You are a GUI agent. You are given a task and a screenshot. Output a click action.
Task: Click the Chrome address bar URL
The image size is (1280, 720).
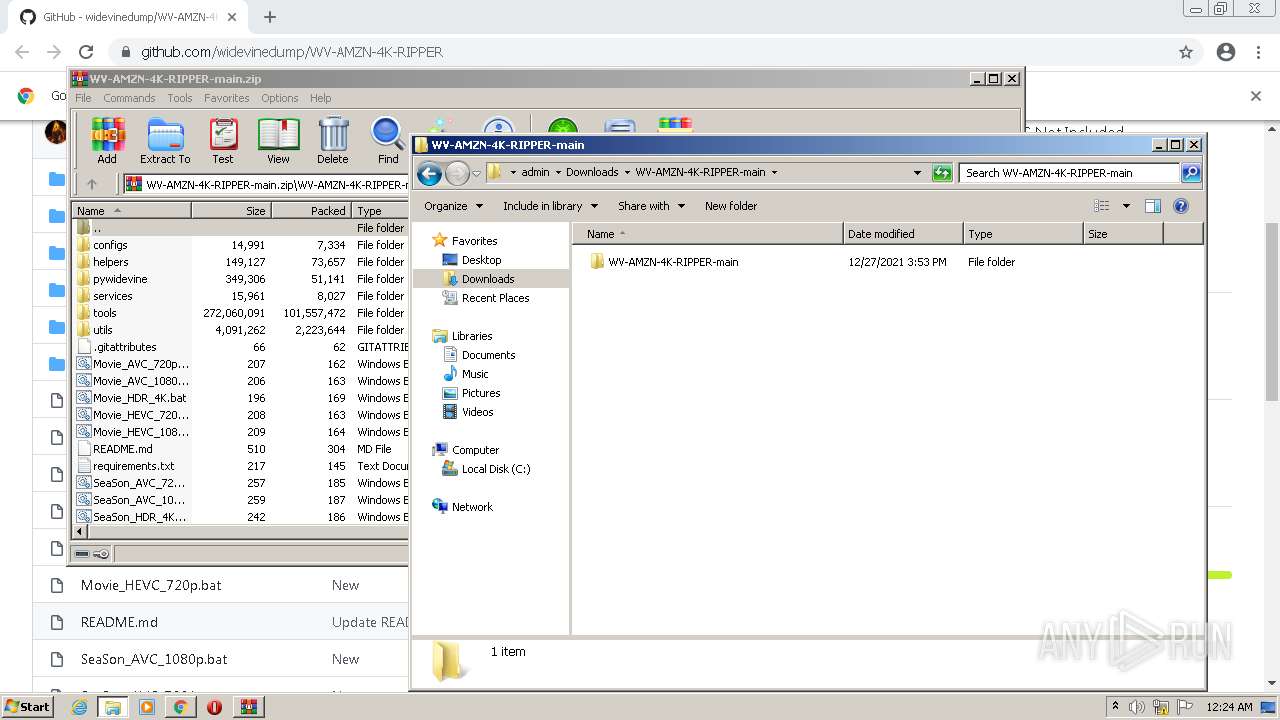pyautogui.click(x=291, y=52)
